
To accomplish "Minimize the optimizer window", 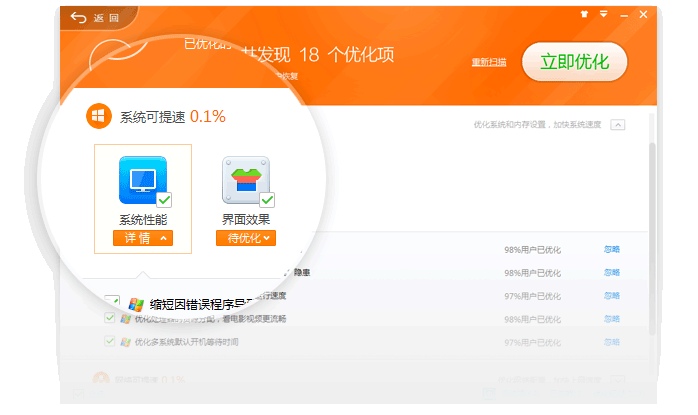I will click(625, 15).
